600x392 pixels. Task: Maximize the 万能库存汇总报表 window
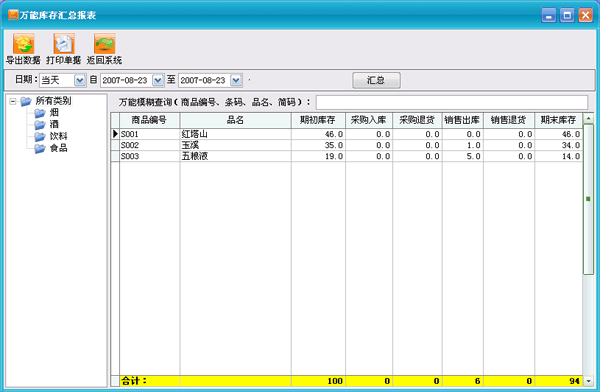coord(567,15)
